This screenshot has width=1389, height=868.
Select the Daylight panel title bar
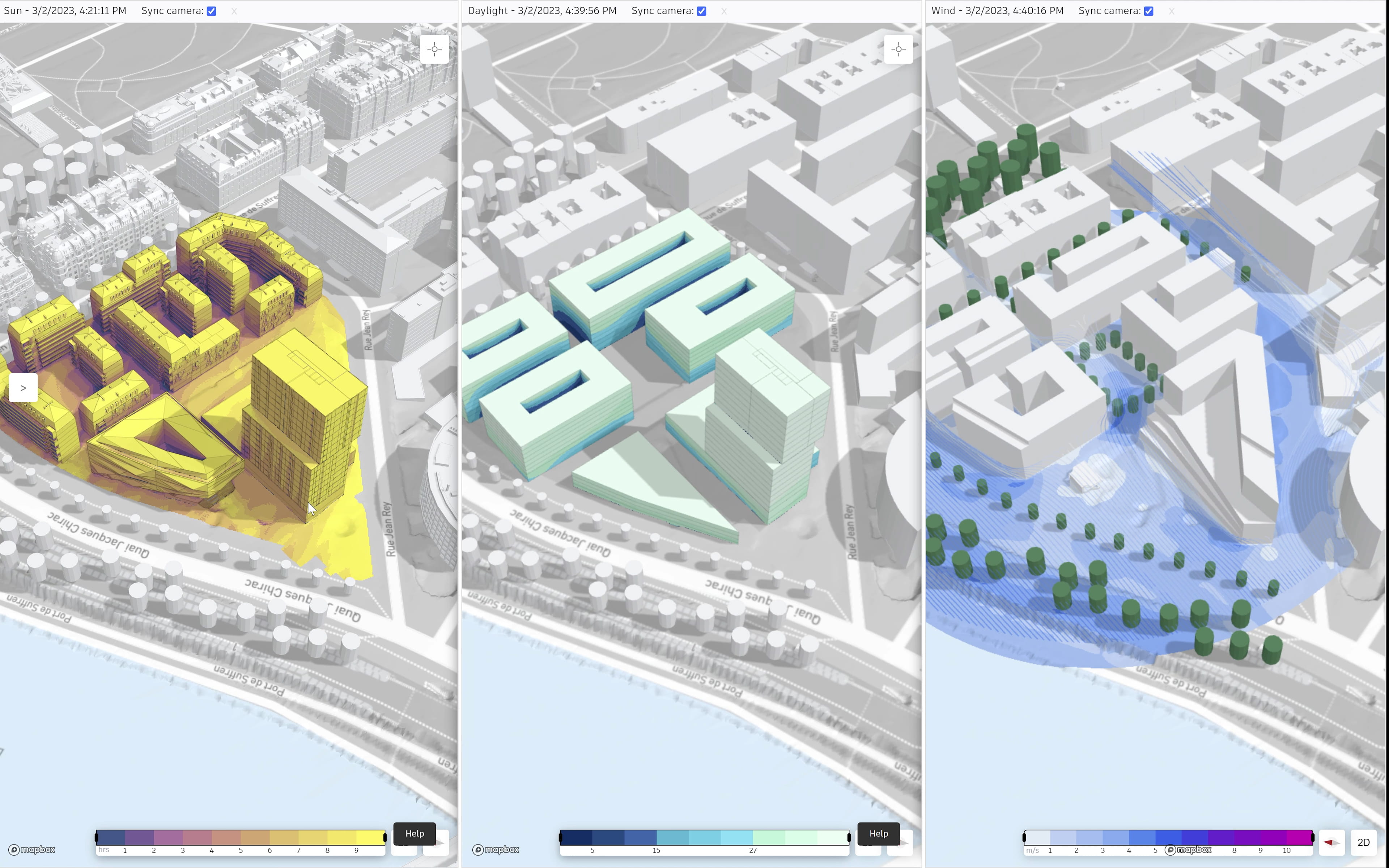click(542, 10)
